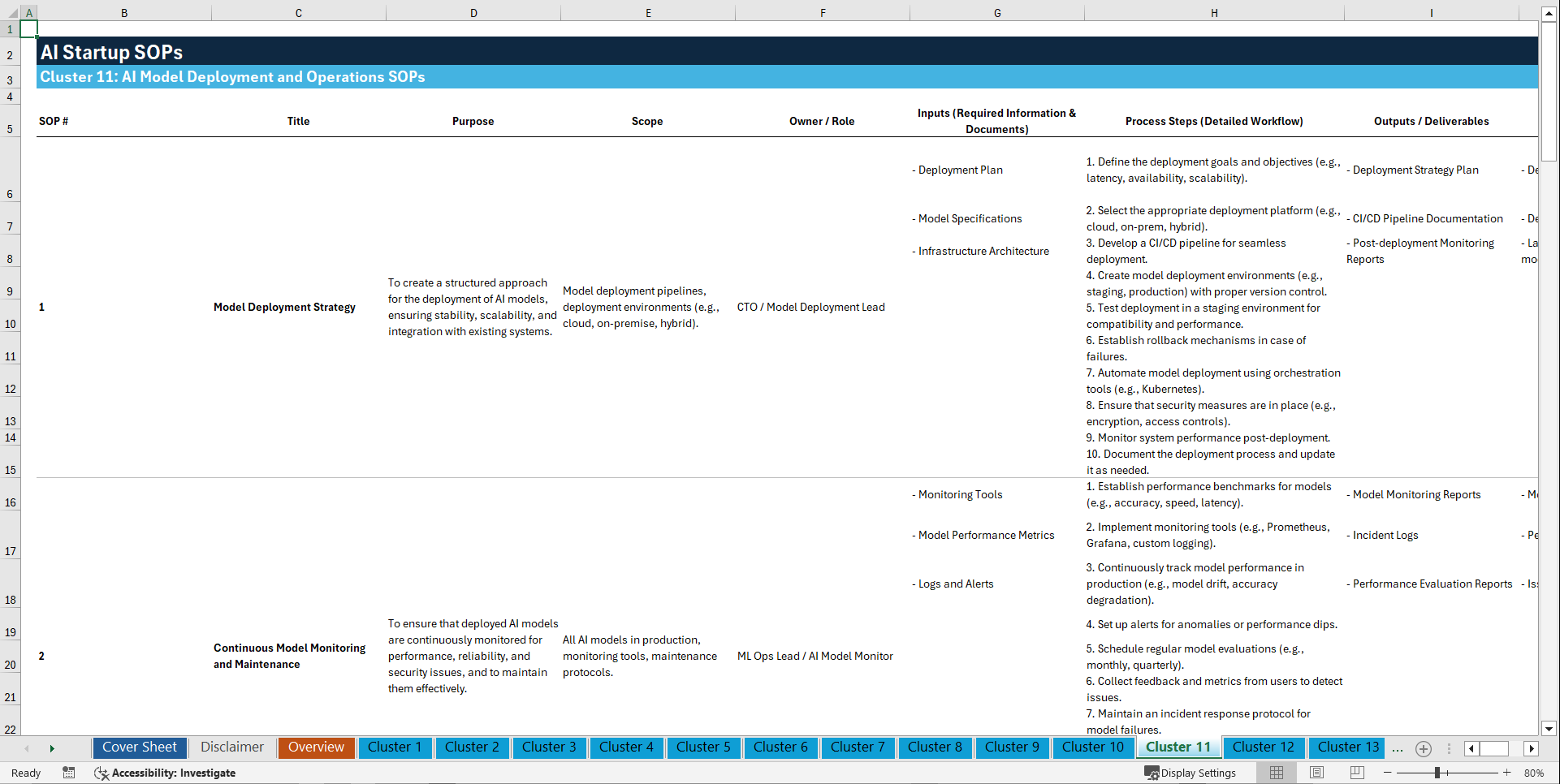
Task: Open the Cluster 13 sheet
Action: point(1346,747)
